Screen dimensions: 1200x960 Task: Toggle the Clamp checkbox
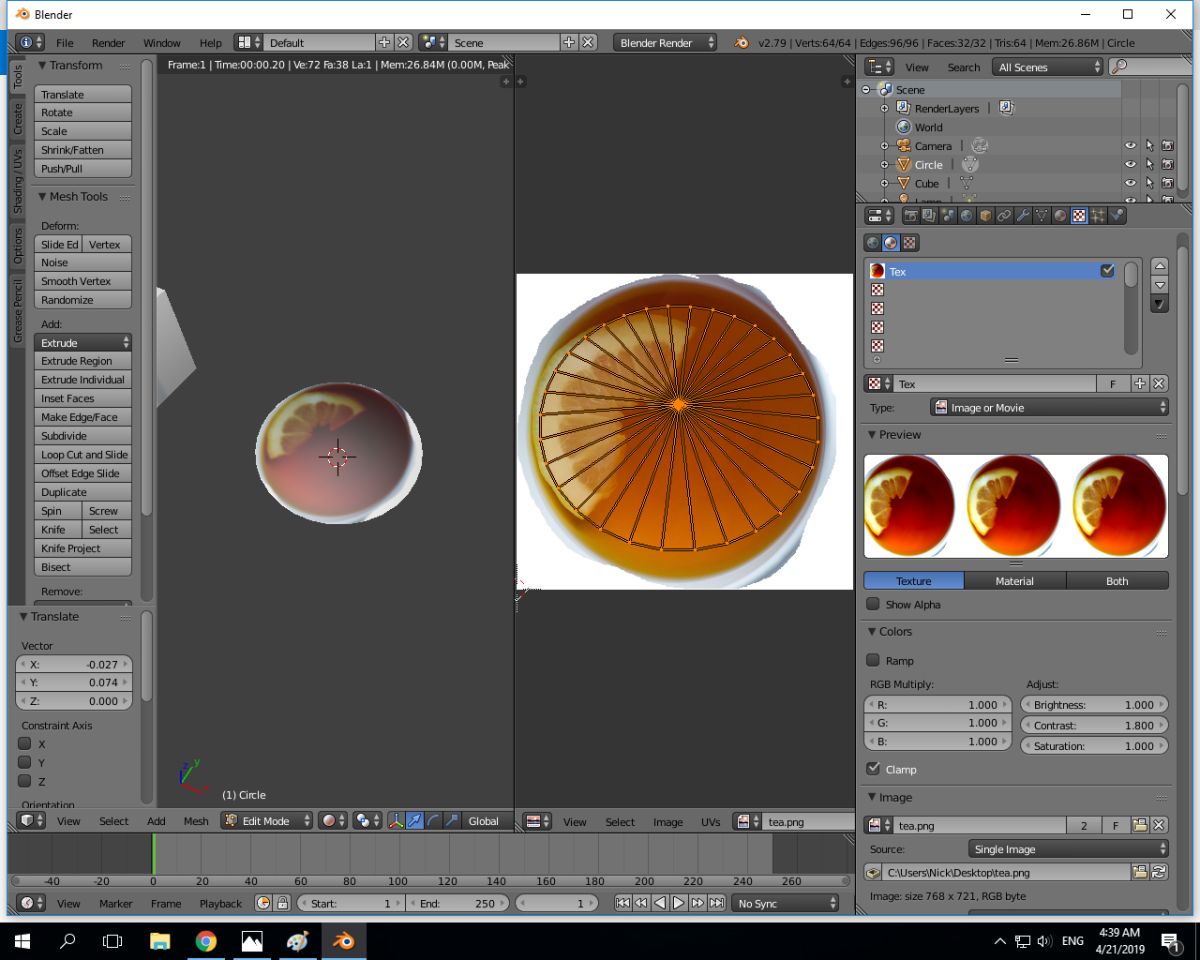click(873, 769)
